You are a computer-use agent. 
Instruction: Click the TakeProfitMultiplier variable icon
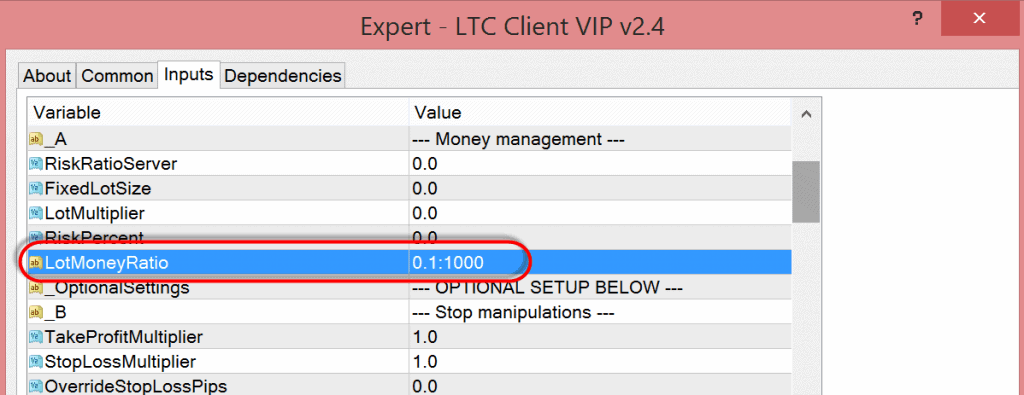click(x=35, y=337)
